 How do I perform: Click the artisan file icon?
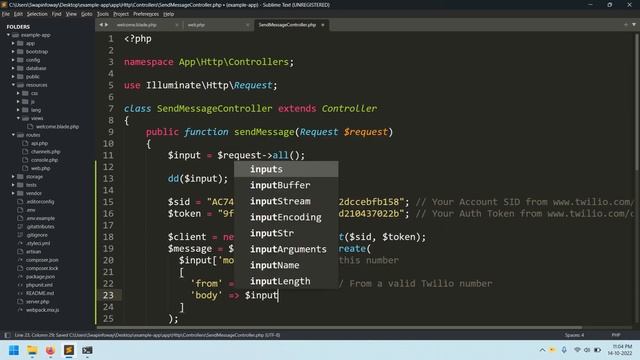(x=20, y=251)
